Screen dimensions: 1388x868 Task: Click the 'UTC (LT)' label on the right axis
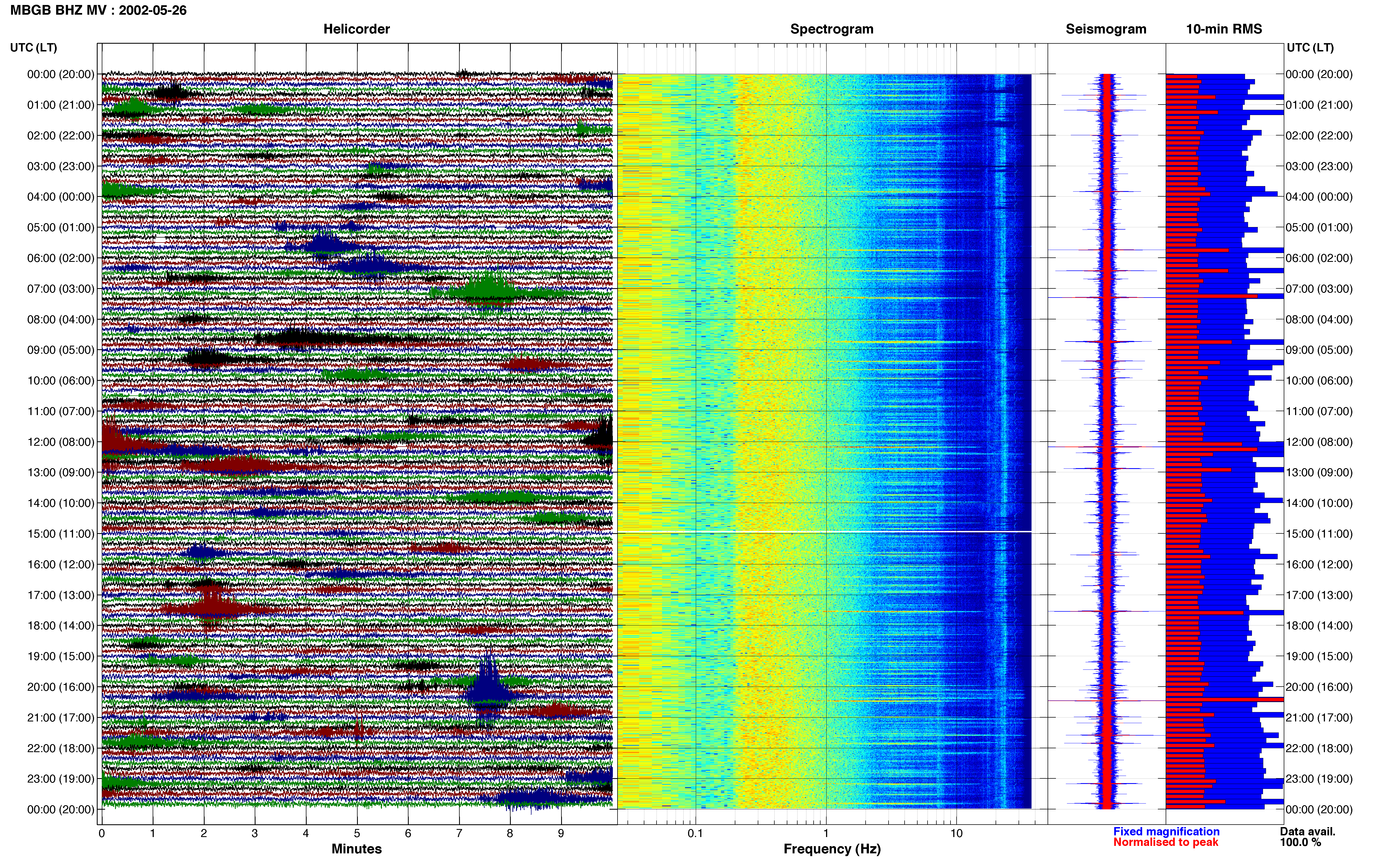click(x=1311, y=48)
